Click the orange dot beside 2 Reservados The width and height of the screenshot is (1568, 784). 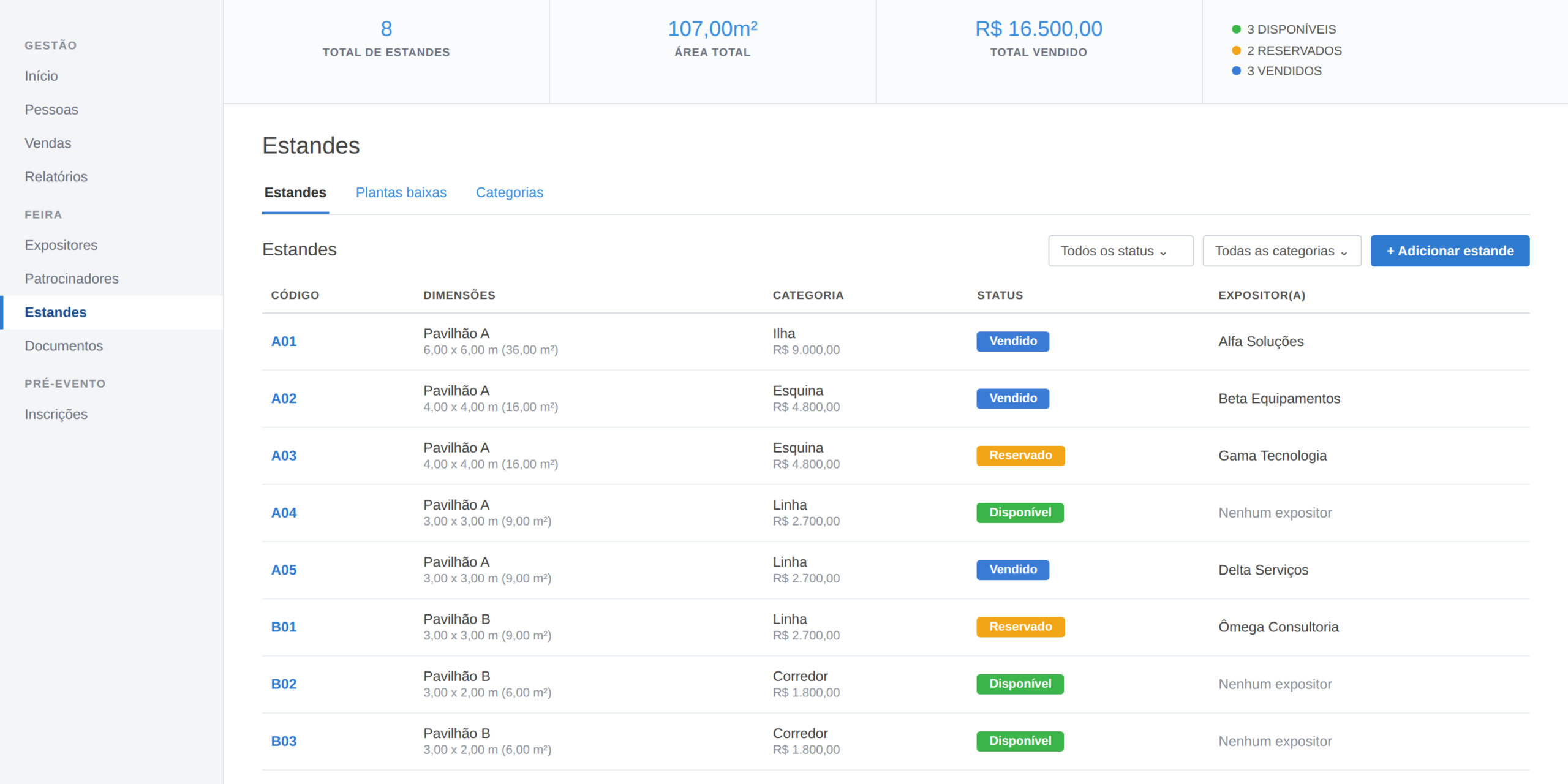1236,50
